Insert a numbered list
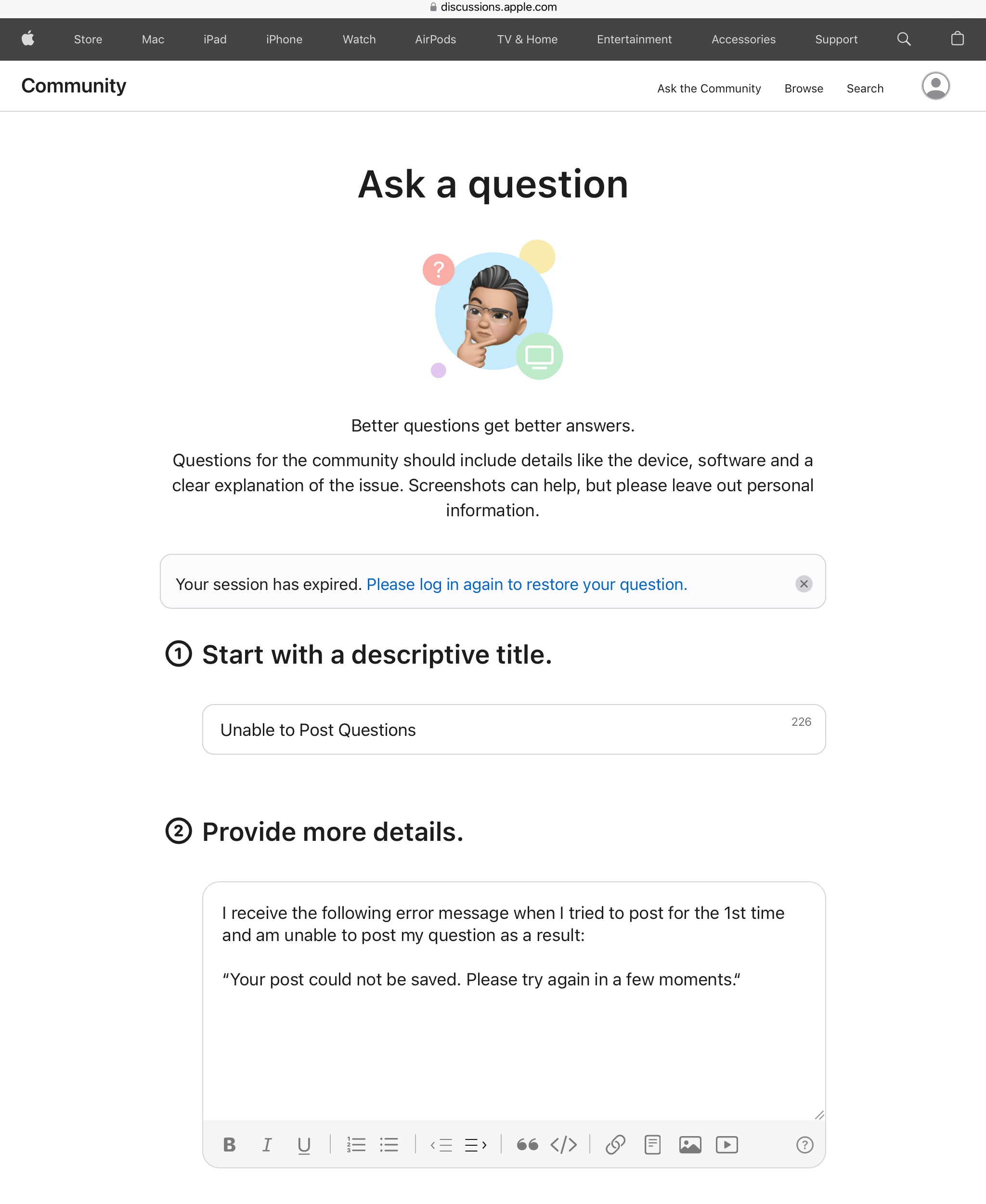This screenshot has height=1204, width=986. click(356, 1144)
